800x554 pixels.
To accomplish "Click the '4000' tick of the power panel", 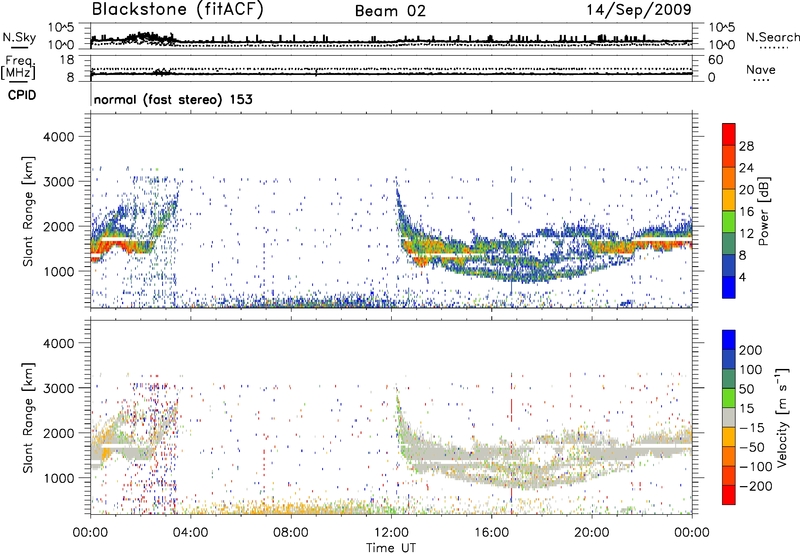I will point(58,137).
